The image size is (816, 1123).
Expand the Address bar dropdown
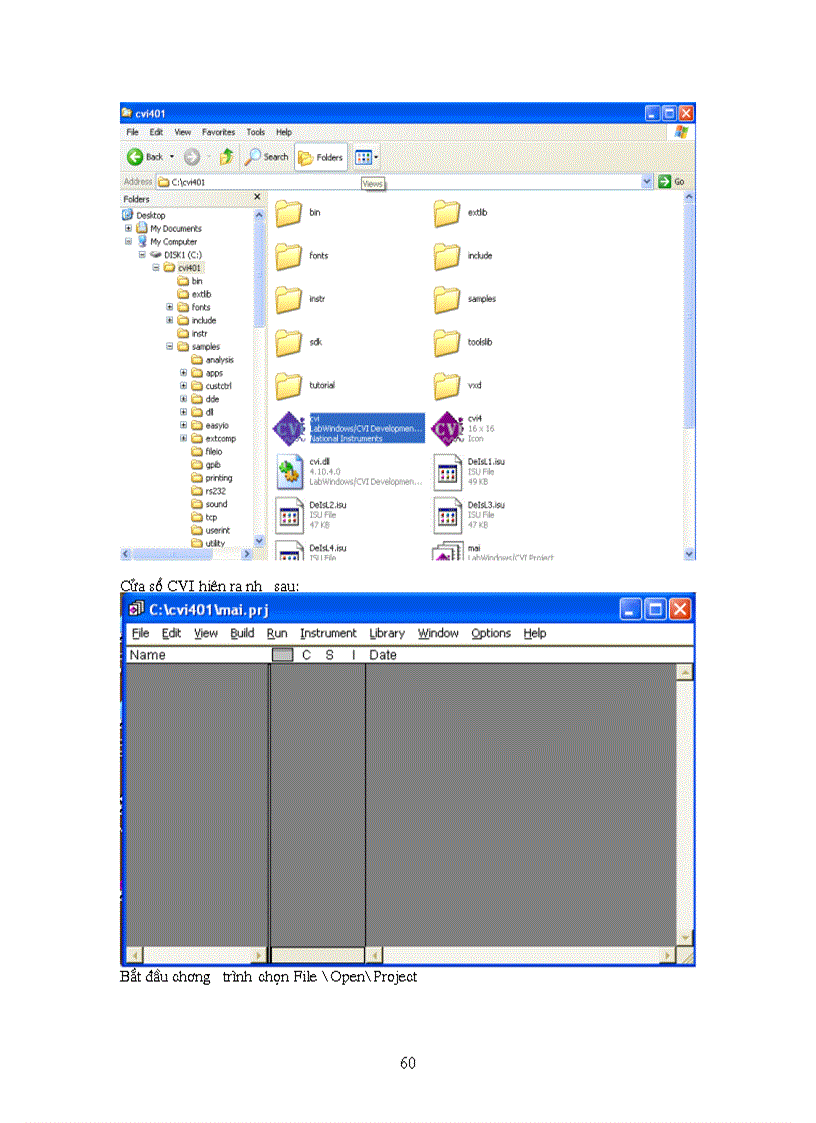(649, 180)
